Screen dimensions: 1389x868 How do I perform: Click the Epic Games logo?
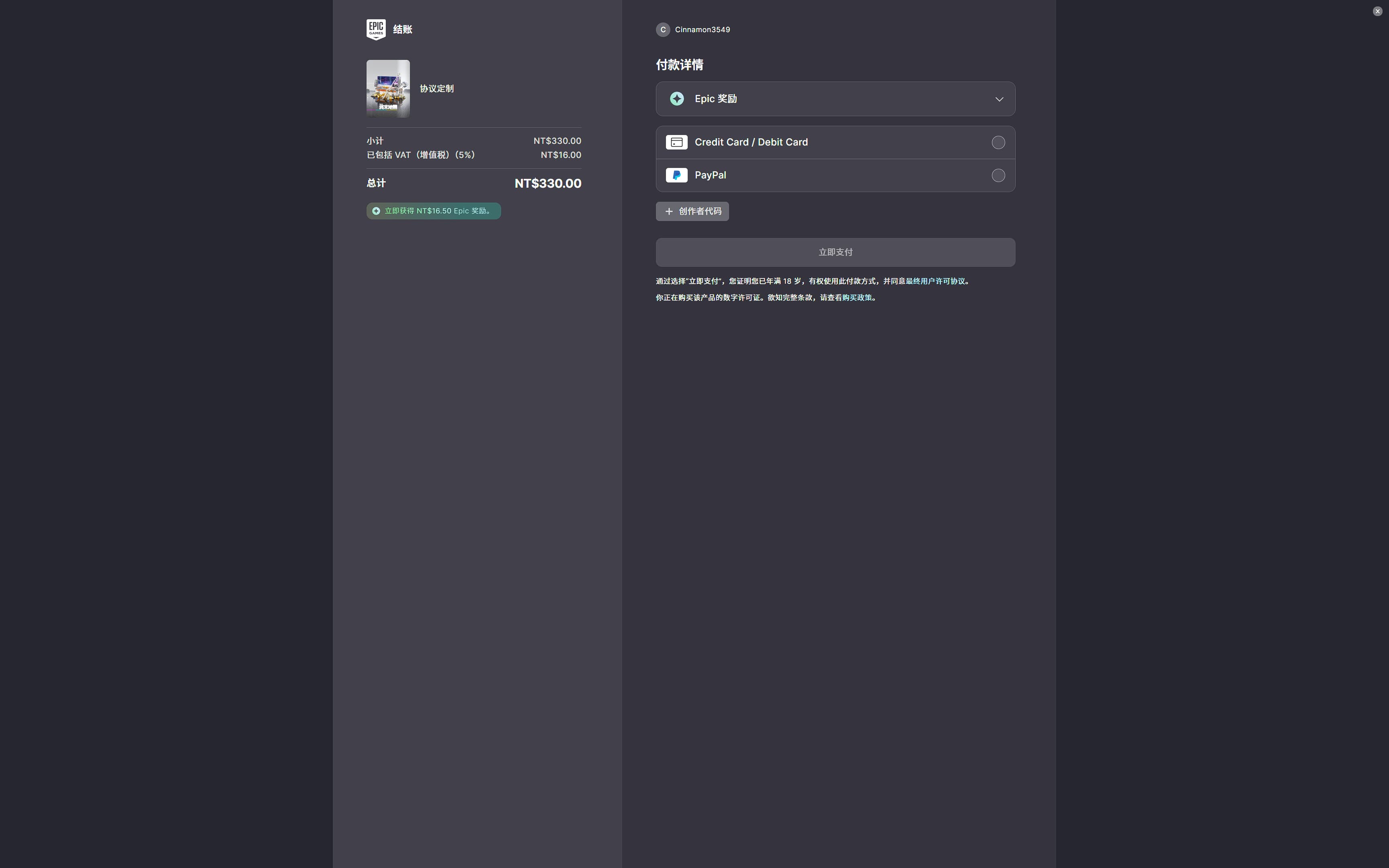coord(376,29)
